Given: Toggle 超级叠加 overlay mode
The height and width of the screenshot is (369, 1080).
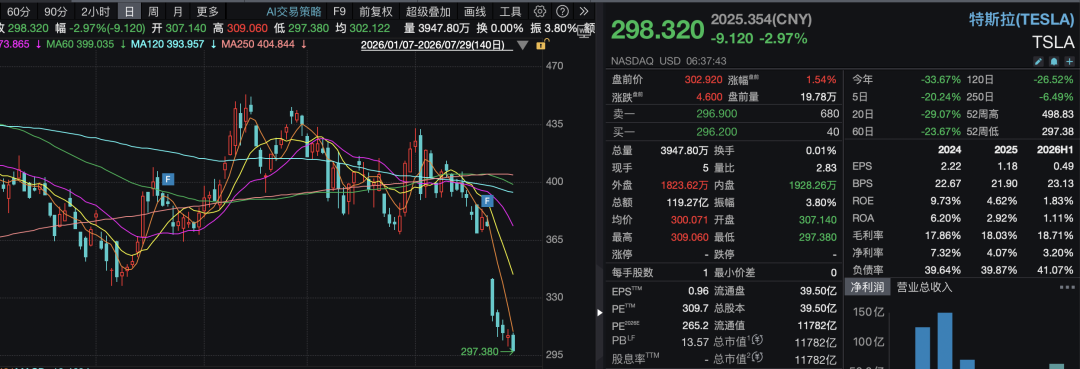Looking at the screenshot, I should [428, 11].
